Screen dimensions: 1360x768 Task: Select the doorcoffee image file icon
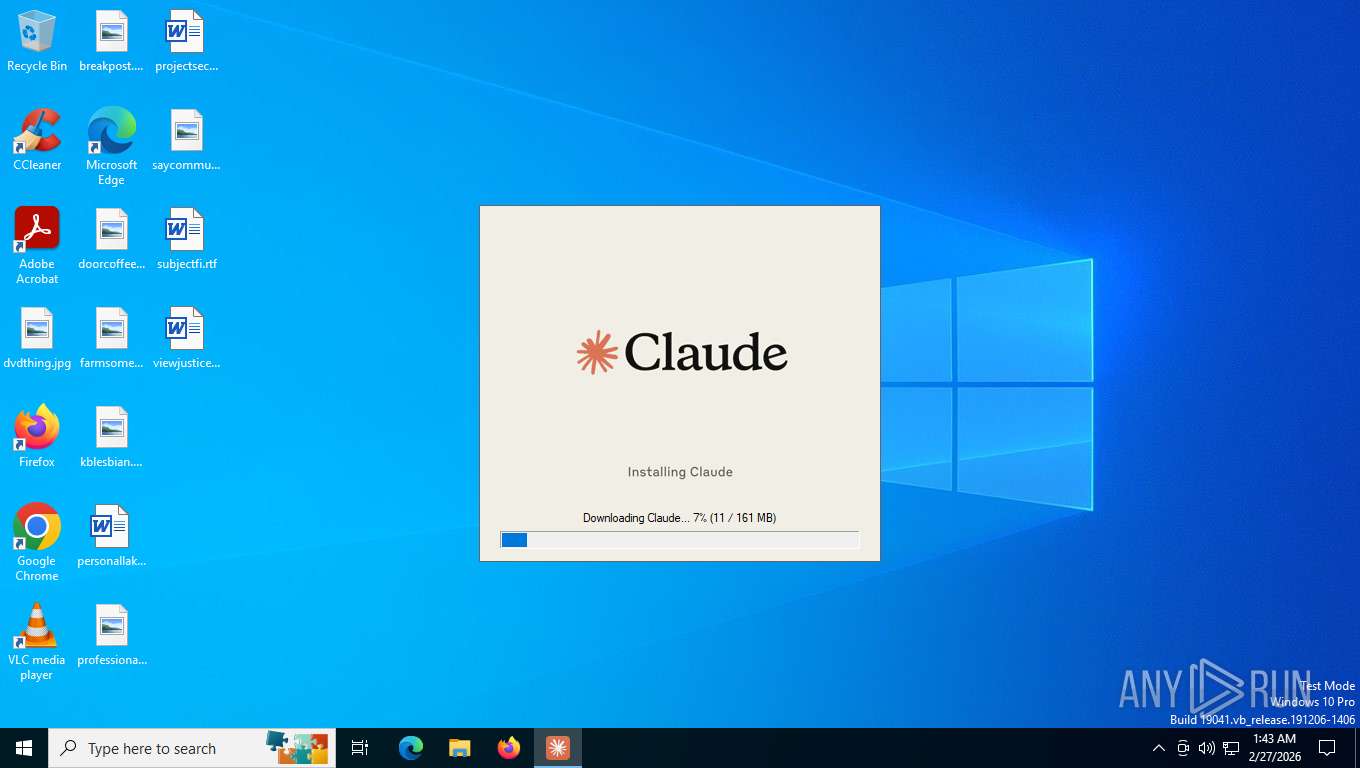111,239
